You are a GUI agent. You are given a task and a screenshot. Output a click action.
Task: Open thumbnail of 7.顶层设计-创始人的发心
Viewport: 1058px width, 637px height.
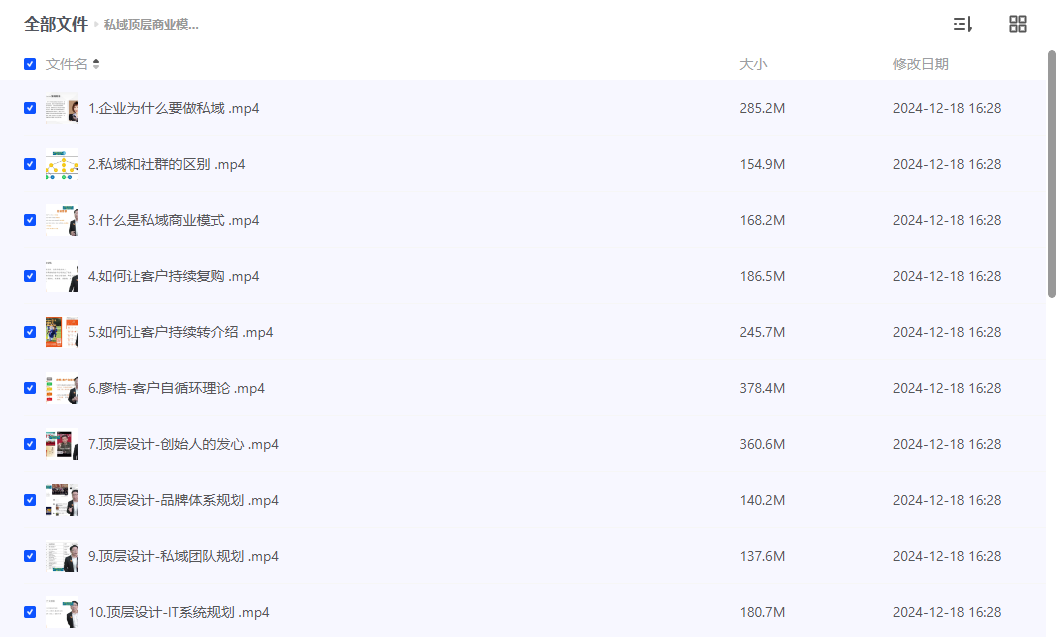pos(62,444)
